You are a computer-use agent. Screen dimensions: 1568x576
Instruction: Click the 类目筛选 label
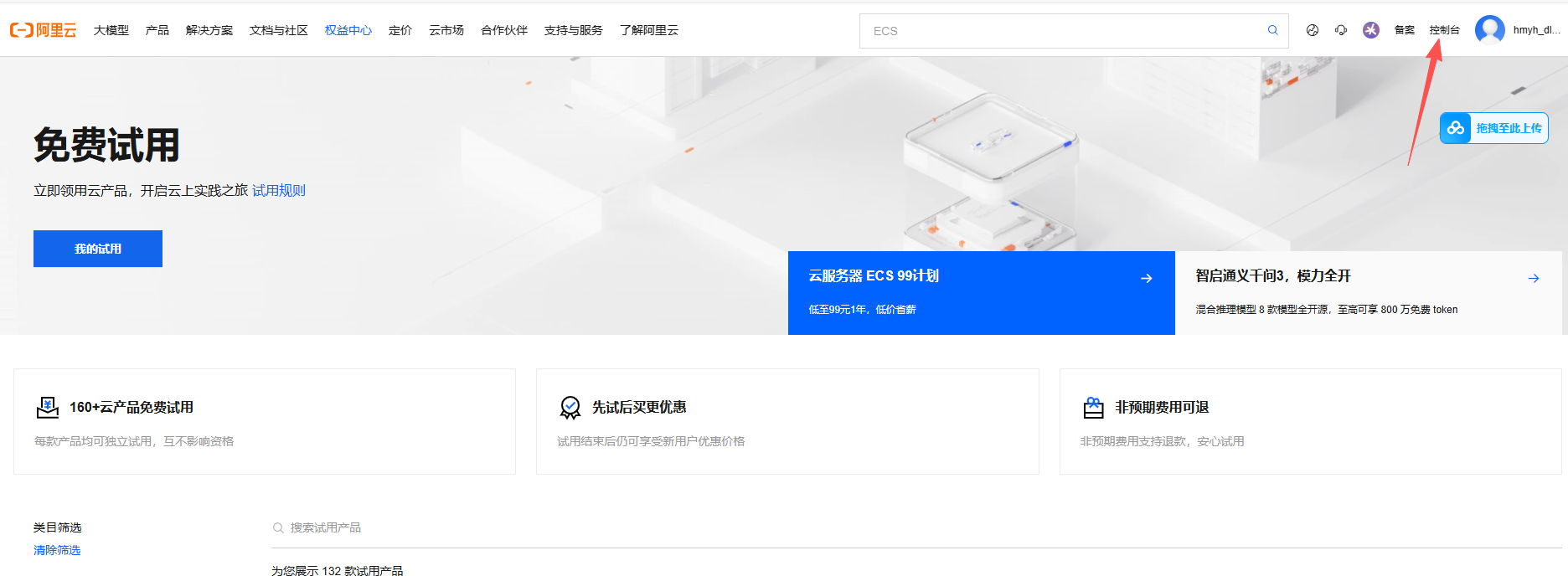pyautogui.click(x=57, y=527)
